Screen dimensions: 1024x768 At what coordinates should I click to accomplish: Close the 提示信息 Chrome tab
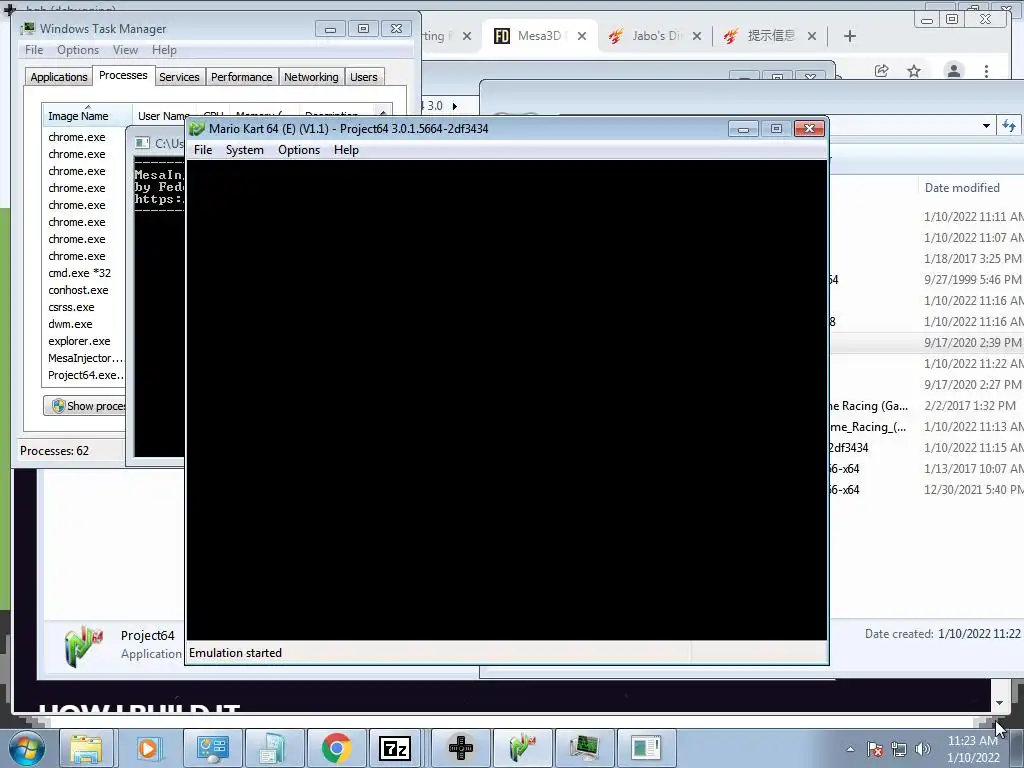click(812, 36)
